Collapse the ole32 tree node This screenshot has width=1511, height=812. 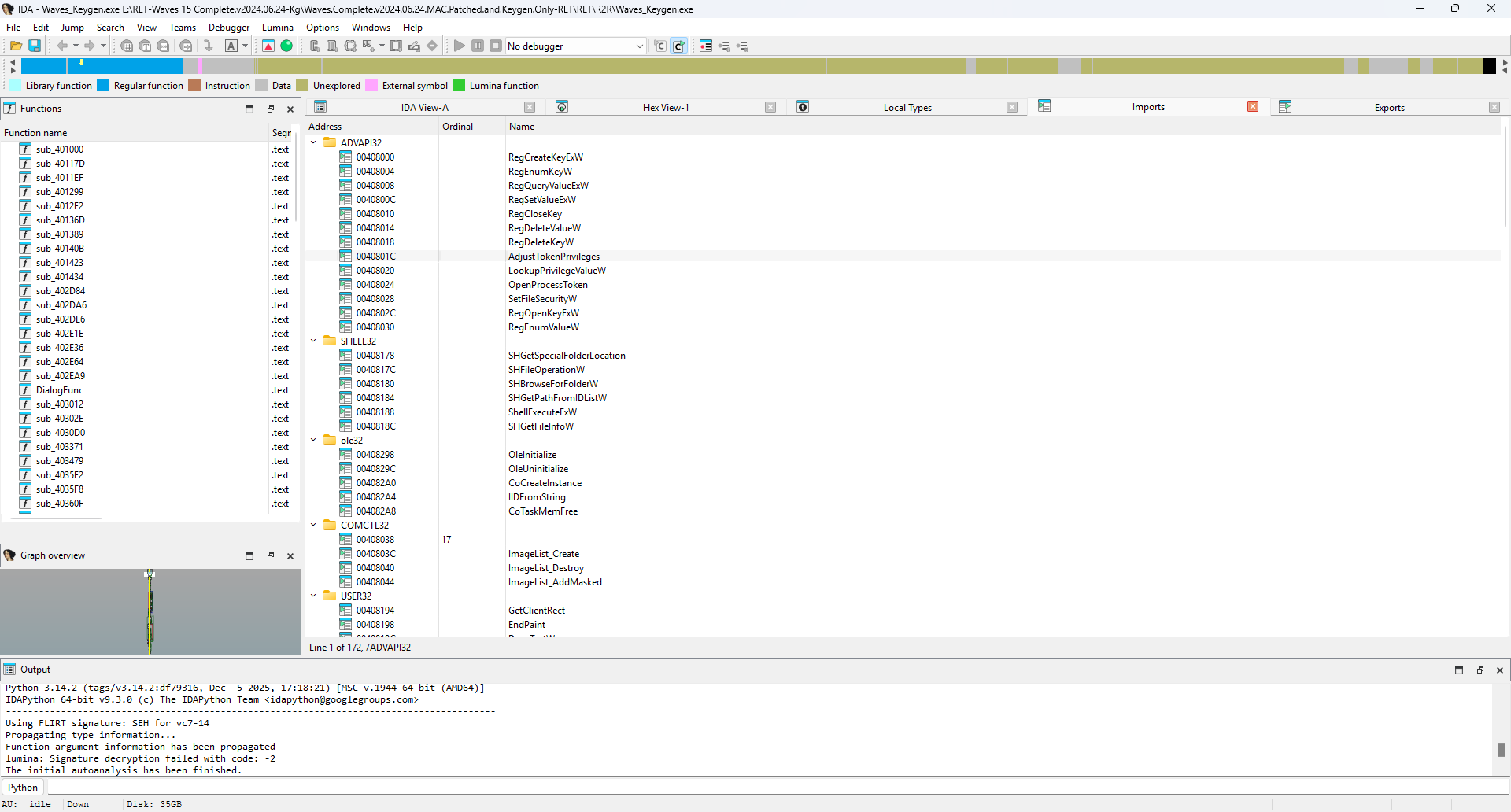click(314, 441)
